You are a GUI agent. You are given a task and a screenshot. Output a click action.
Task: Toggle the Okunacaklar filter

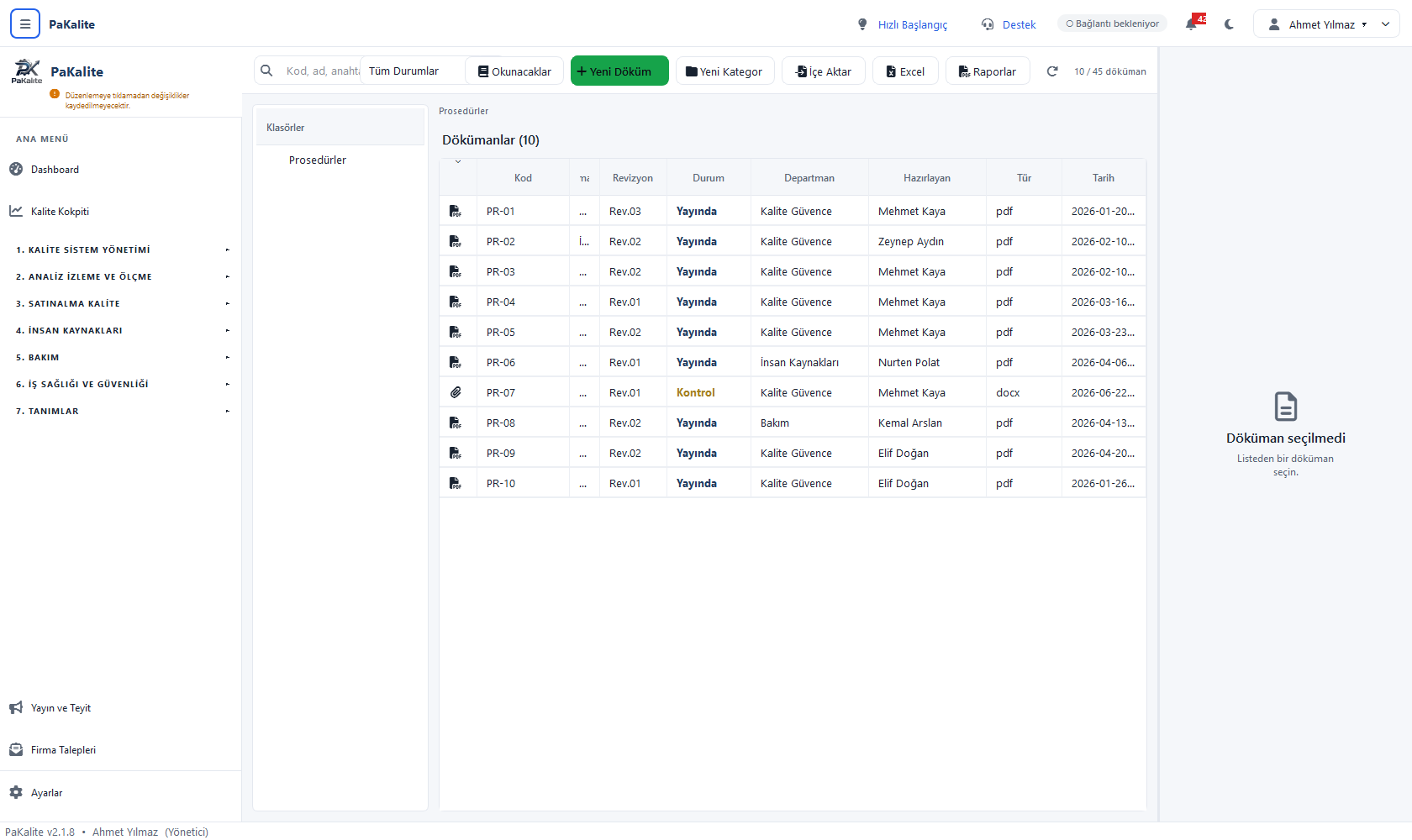click(x=514, y=71)
